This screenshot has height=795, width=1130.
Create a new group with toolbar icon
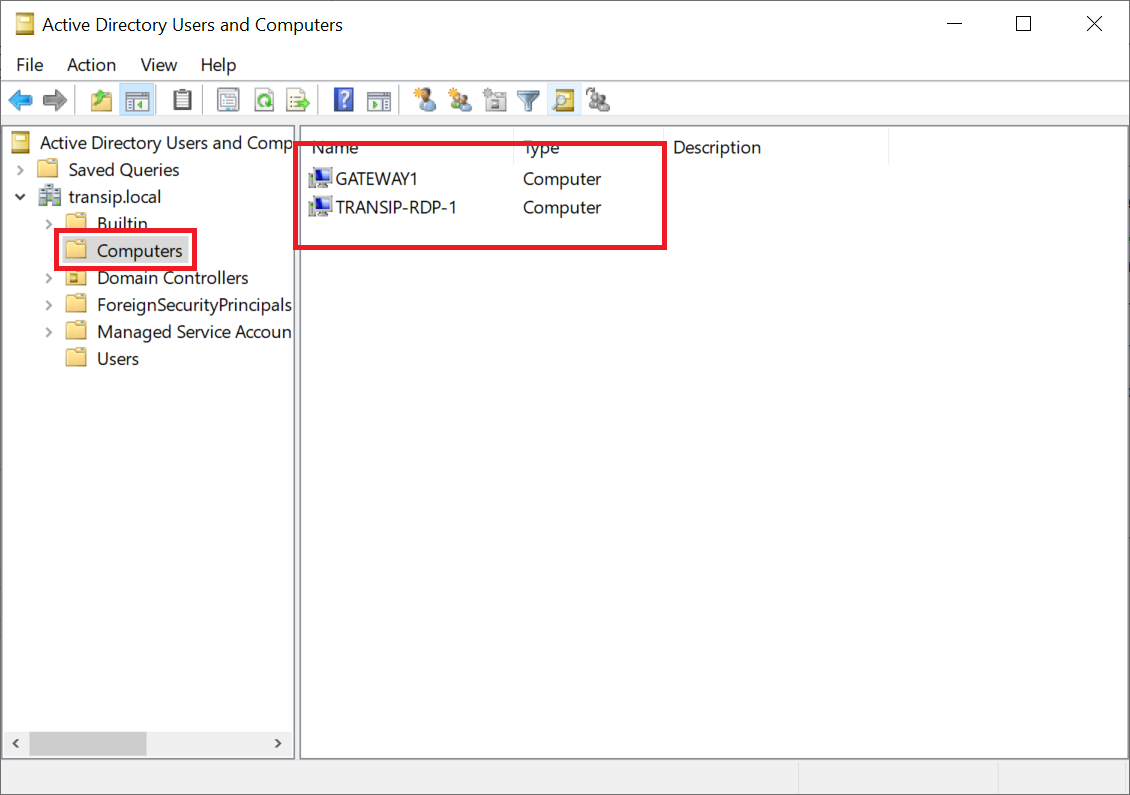(459, 100)
